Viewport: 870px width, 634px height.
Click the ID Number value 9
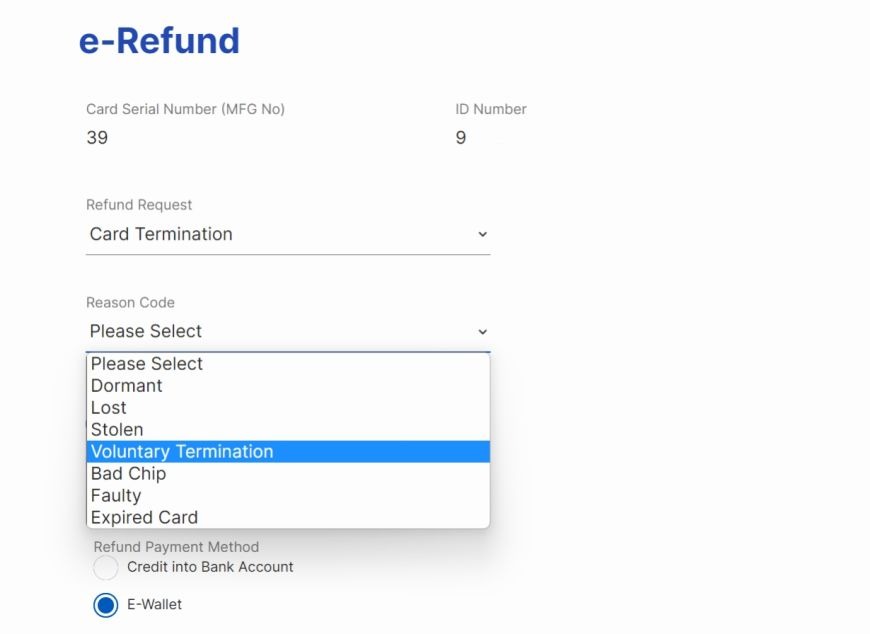click(x=461, y=138)
